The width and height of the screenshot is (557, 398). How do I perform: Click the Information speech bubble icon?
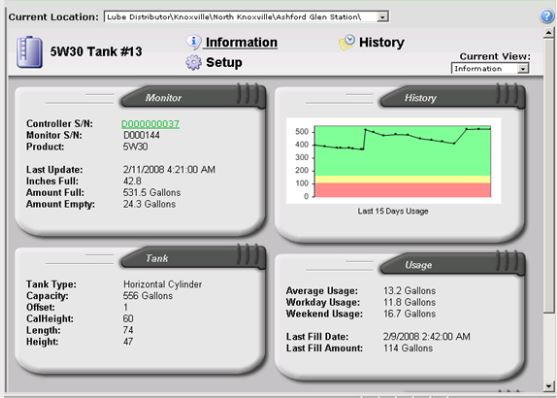pos(194,42)
